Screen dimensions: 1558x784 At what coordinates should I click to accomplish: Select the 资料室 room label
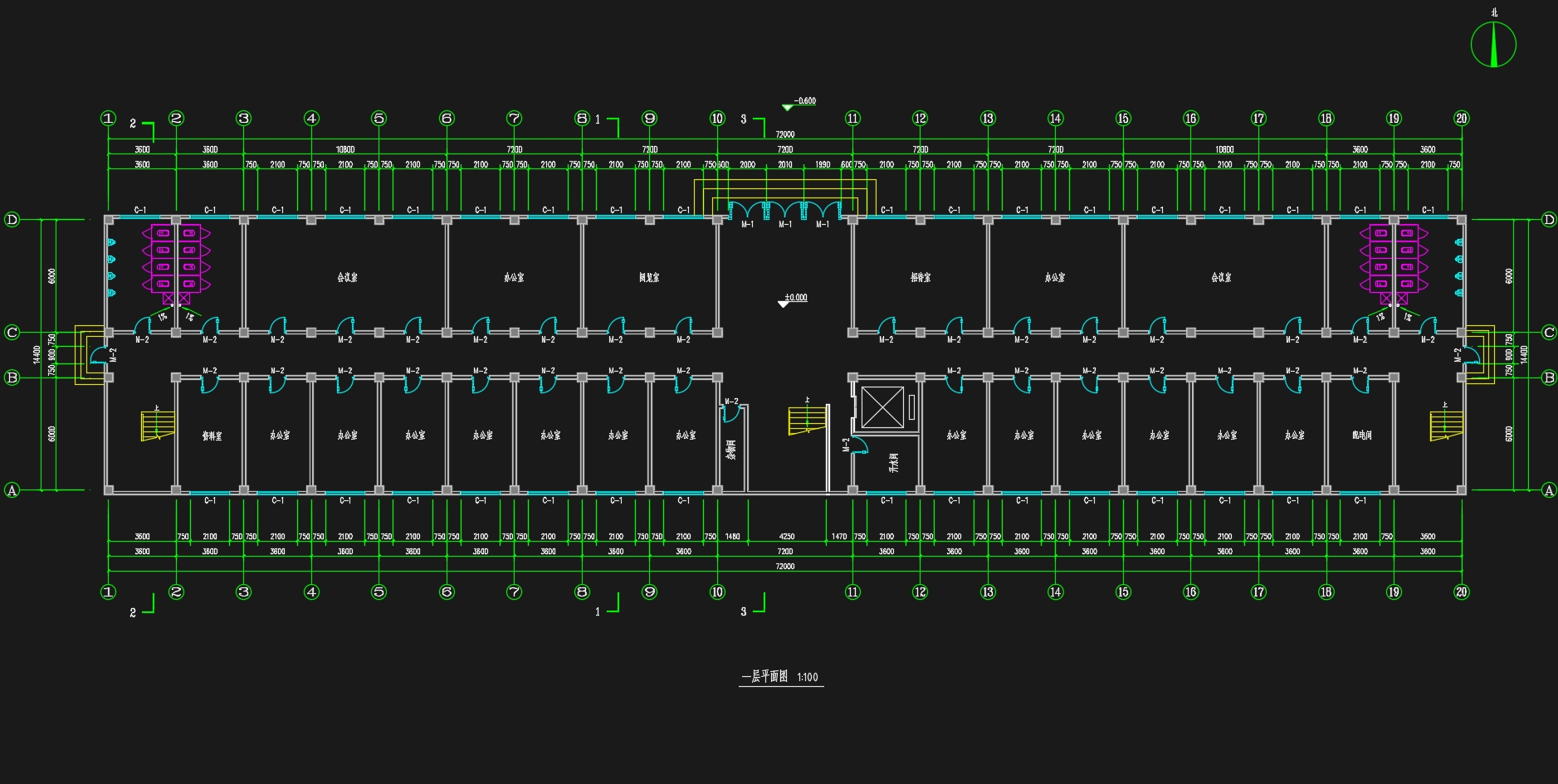pos(212,436)
